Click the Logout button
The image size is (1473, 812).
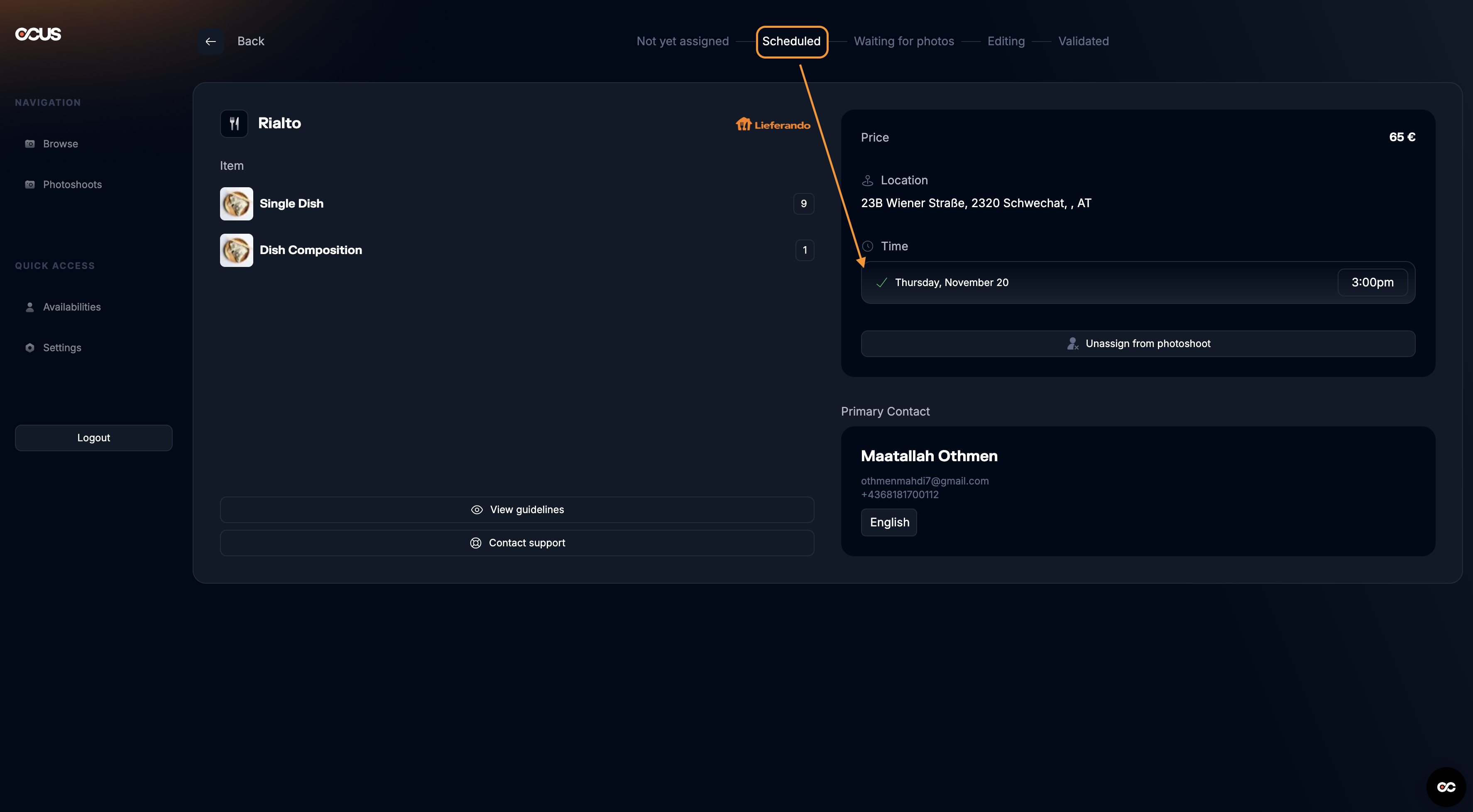tap(94, 438)
